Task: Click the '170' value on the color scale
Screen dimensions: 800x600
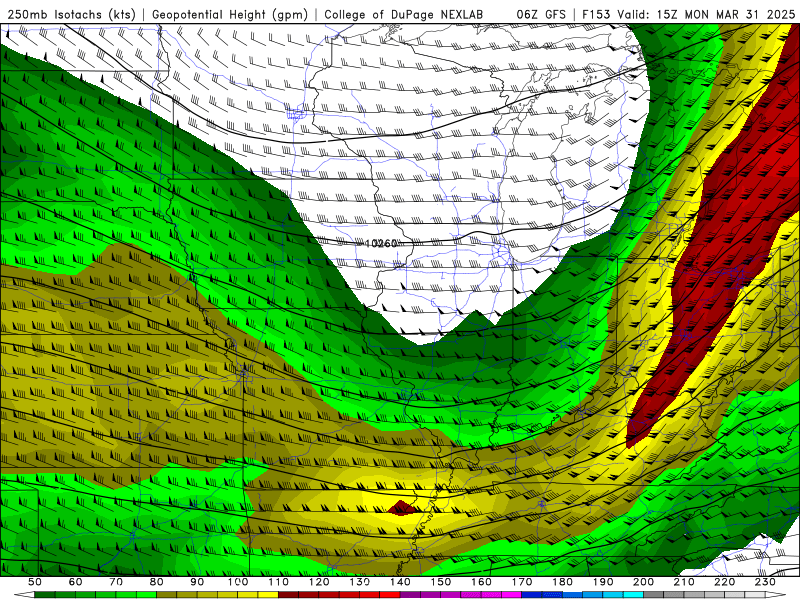Action: click(x=522, y=582)
